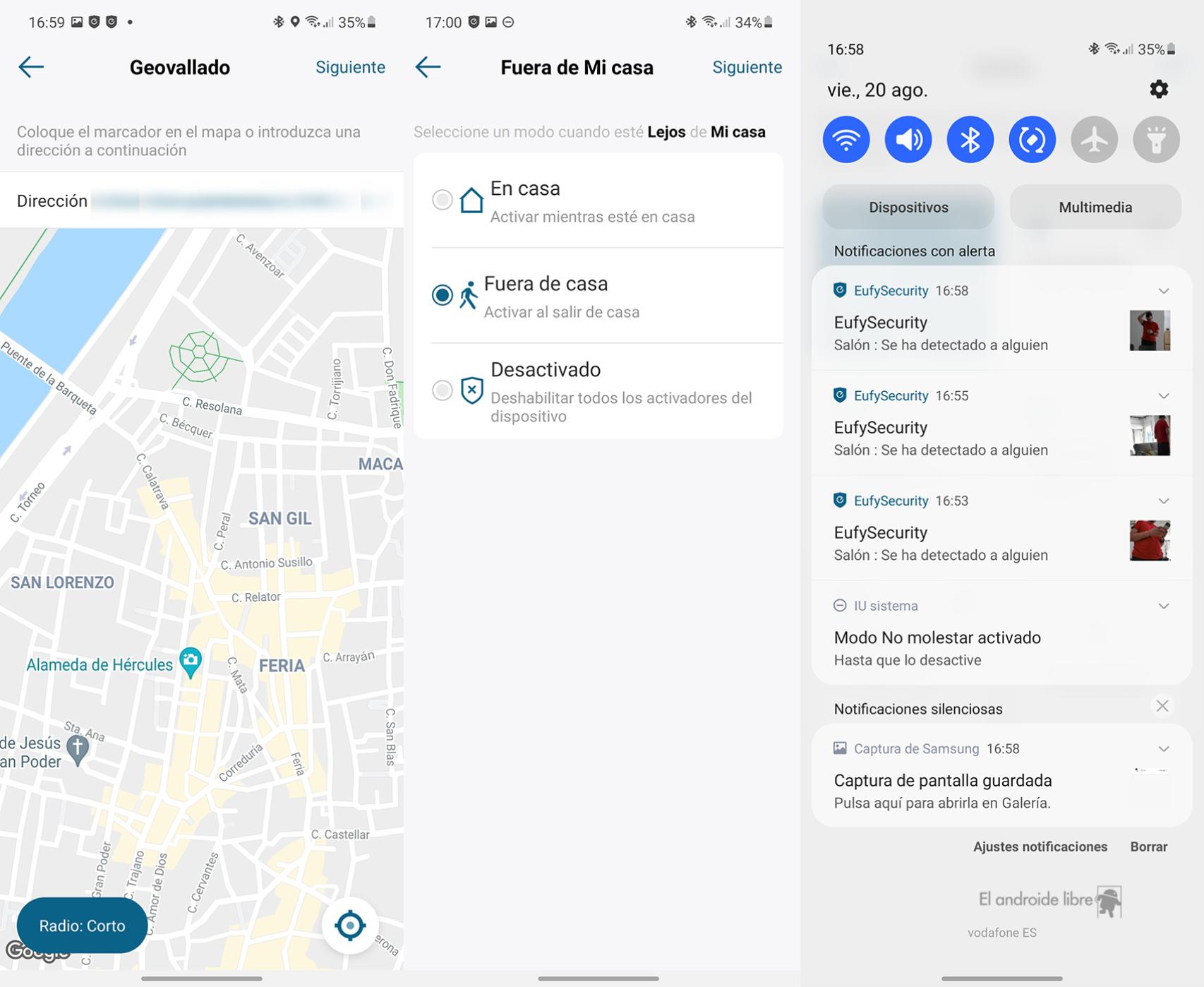Click the Dirección address field
Screen dimensions: 1204x987
(x=240, y=201)
